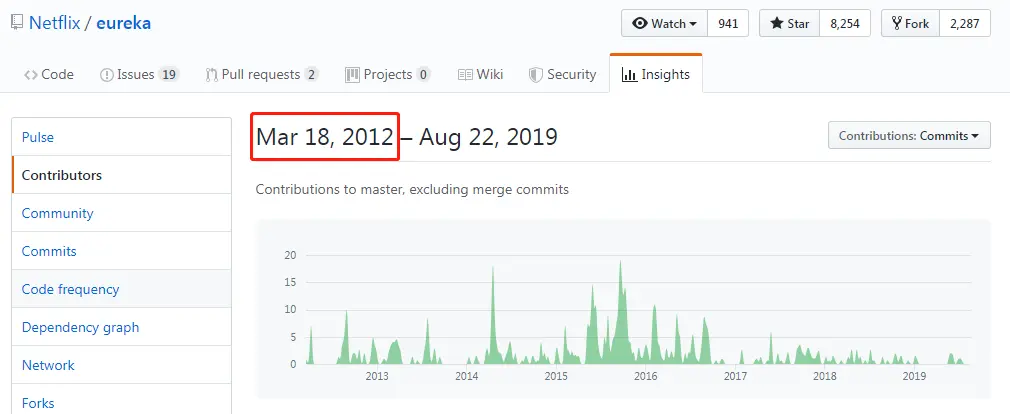
Task: Click the Pull requests count badge 2
Action: click(x=311, y=75)
